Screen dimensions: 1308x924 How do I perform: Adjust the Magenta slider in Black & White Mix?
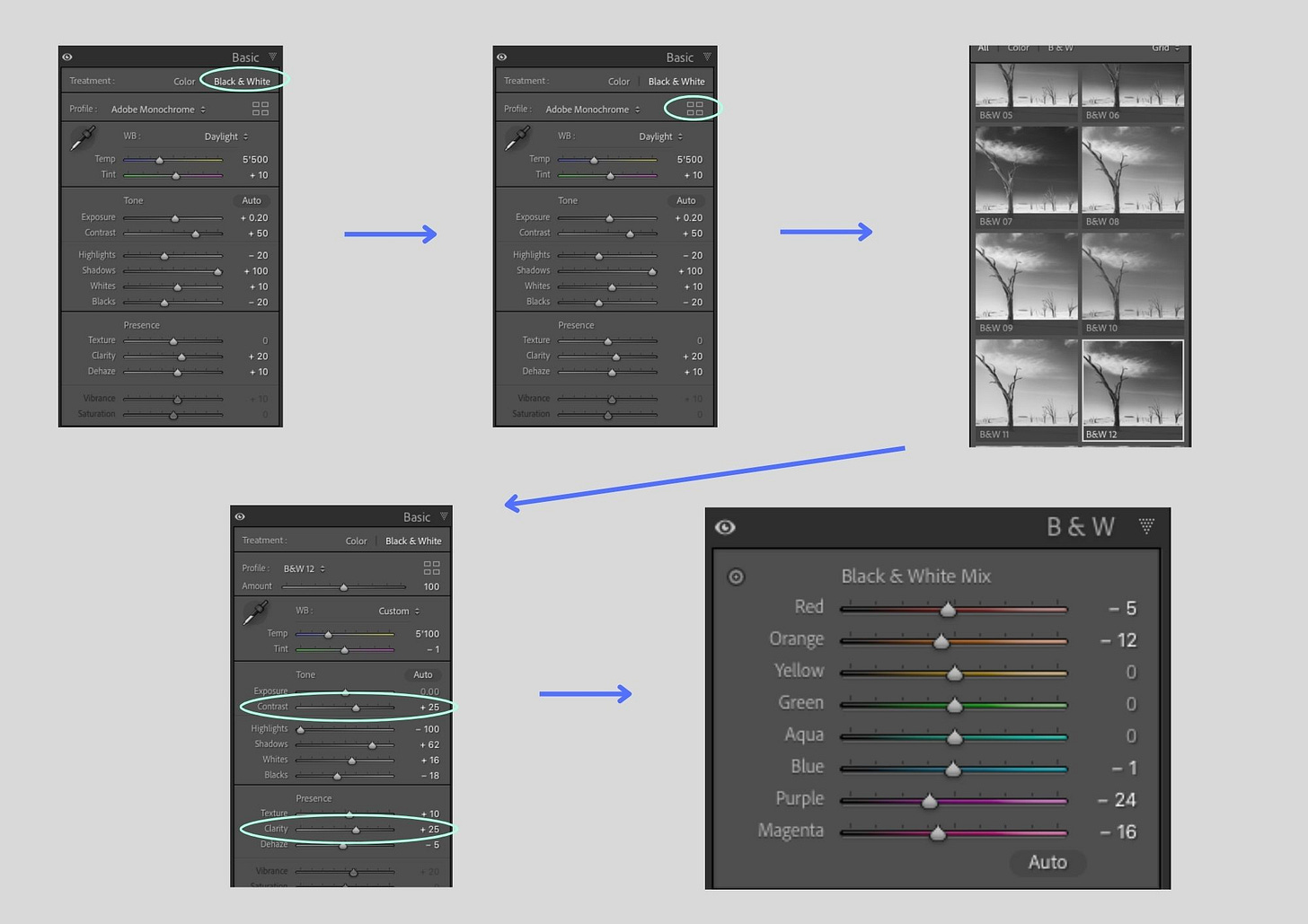tap(953, 832)
